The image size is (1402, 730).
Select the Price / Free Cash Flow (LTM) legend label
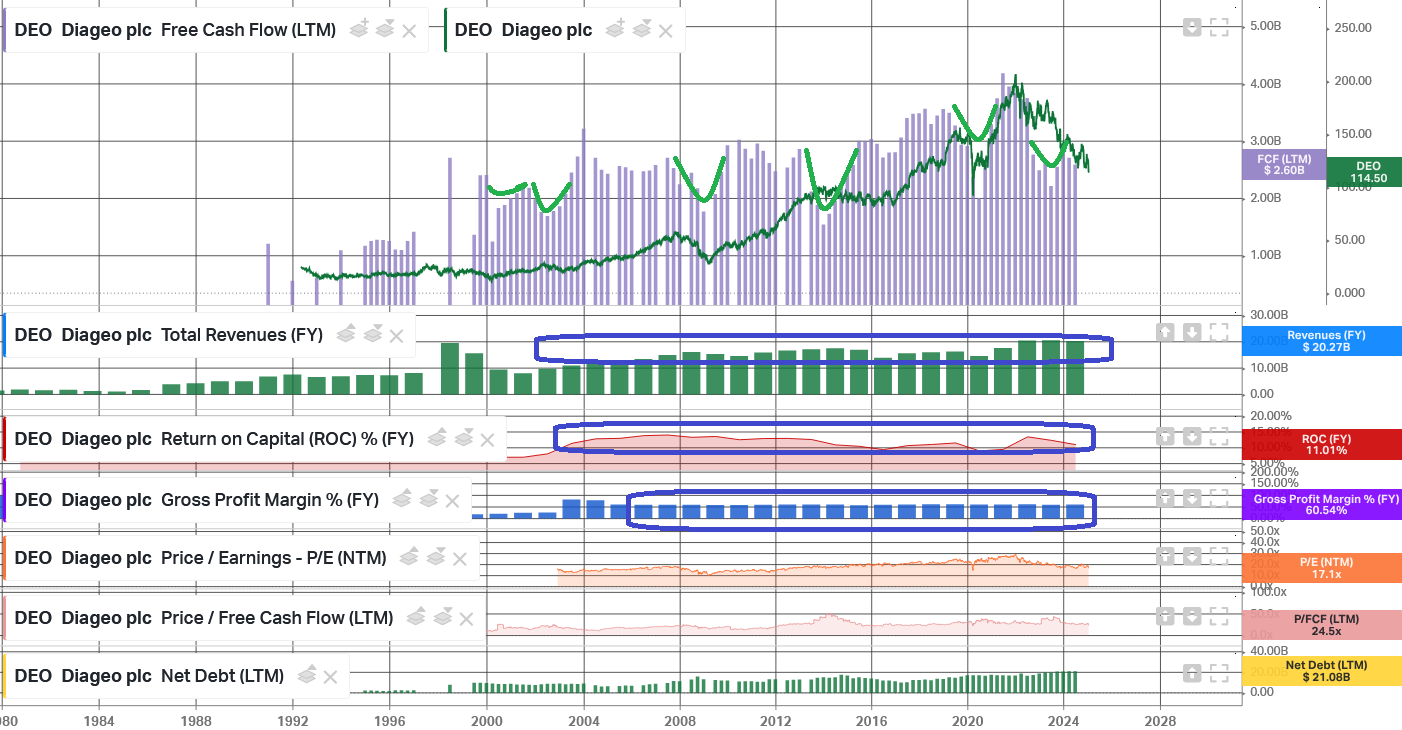(x=203, y=618)
